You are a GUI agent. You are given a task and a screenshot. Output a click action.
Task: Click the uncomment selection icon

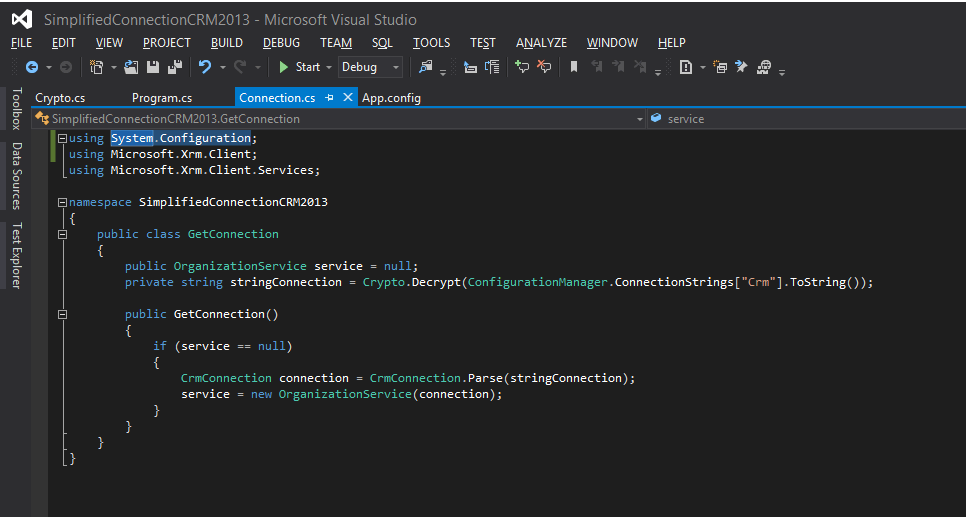pyautogui.click(x=544, y=67)
